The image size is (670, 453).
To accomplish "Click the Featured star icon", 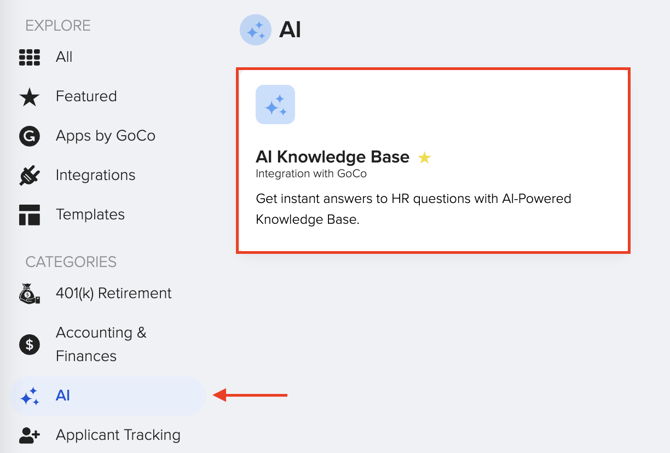I will tap(30, 97).
